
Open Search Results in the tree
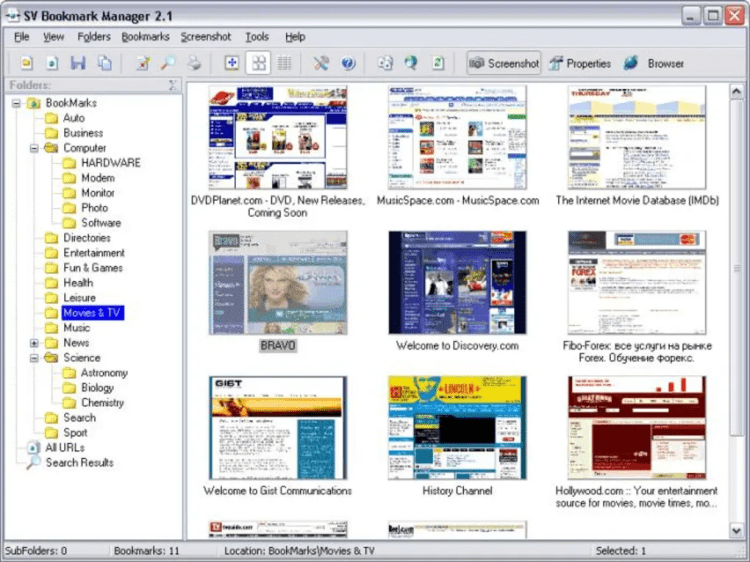click(79, 463)
